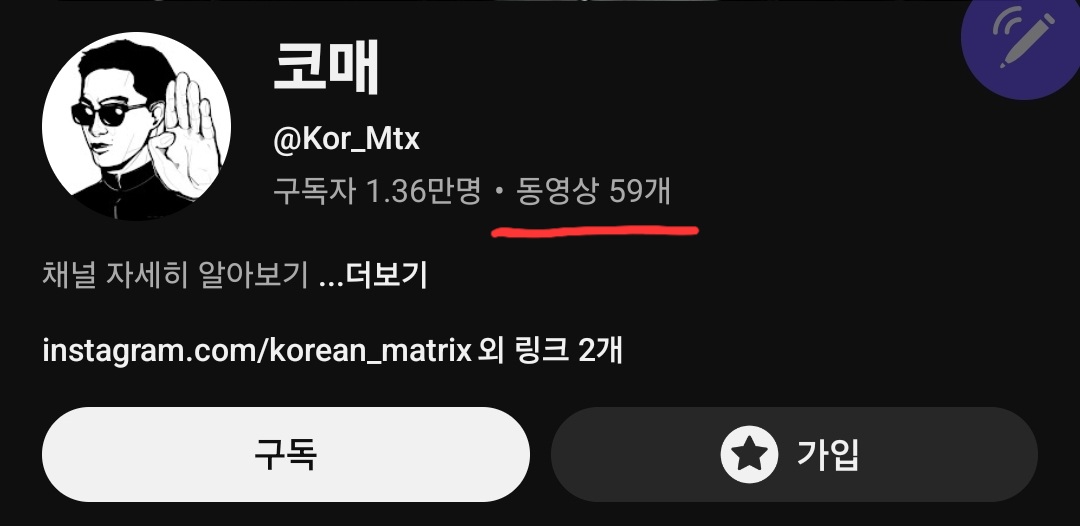
Task: Tap the raised hand in the avatar
Action: 185,134
